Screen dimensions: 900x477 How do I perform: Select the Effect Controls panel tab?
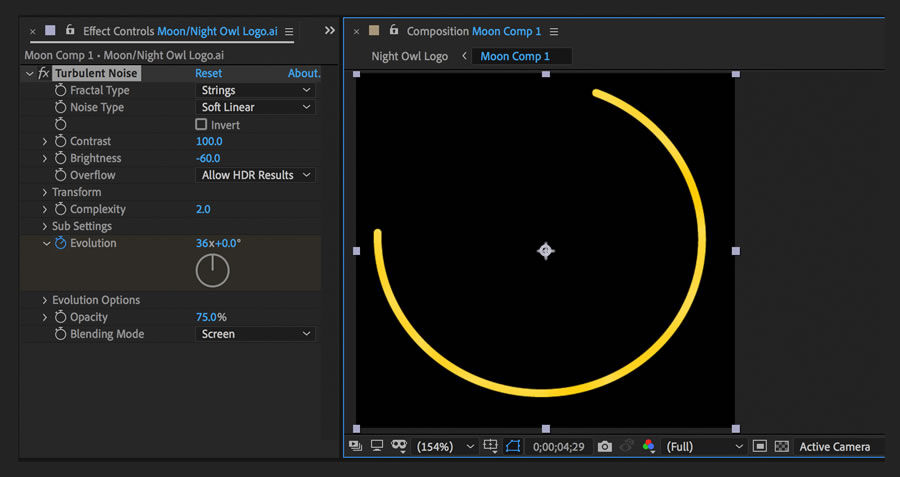(x=180, y=32)
